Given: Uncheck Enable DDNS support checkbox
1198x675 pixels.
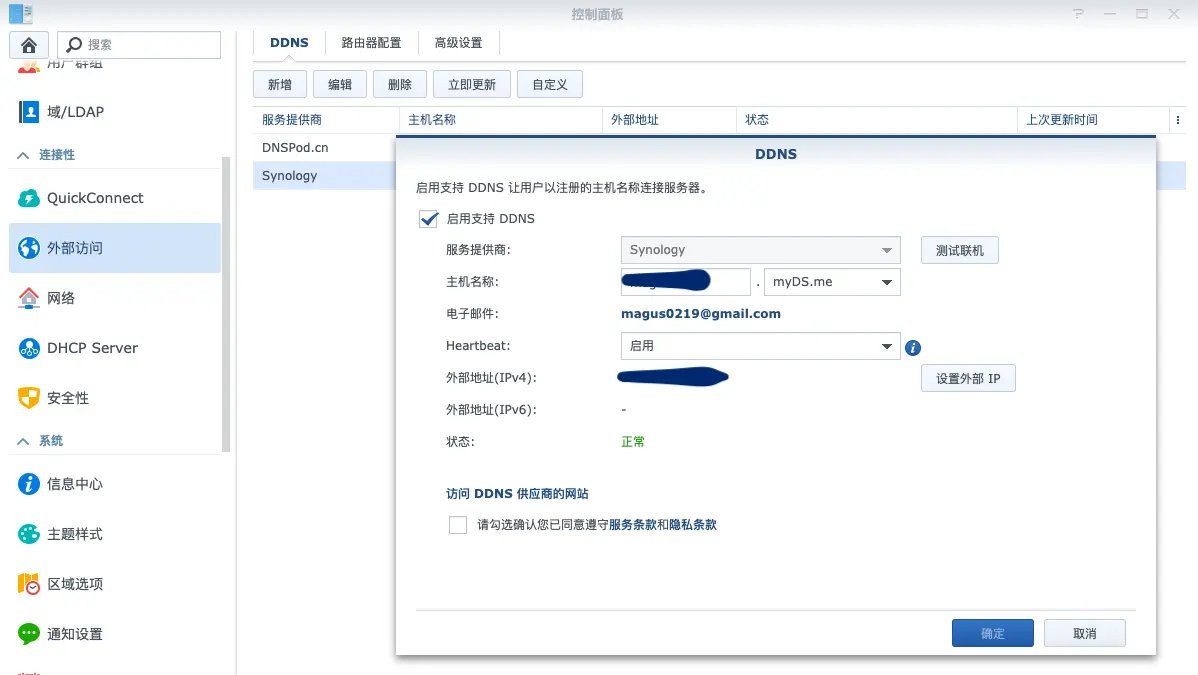Looking at the screenshot, I should [x=429, y=219].
